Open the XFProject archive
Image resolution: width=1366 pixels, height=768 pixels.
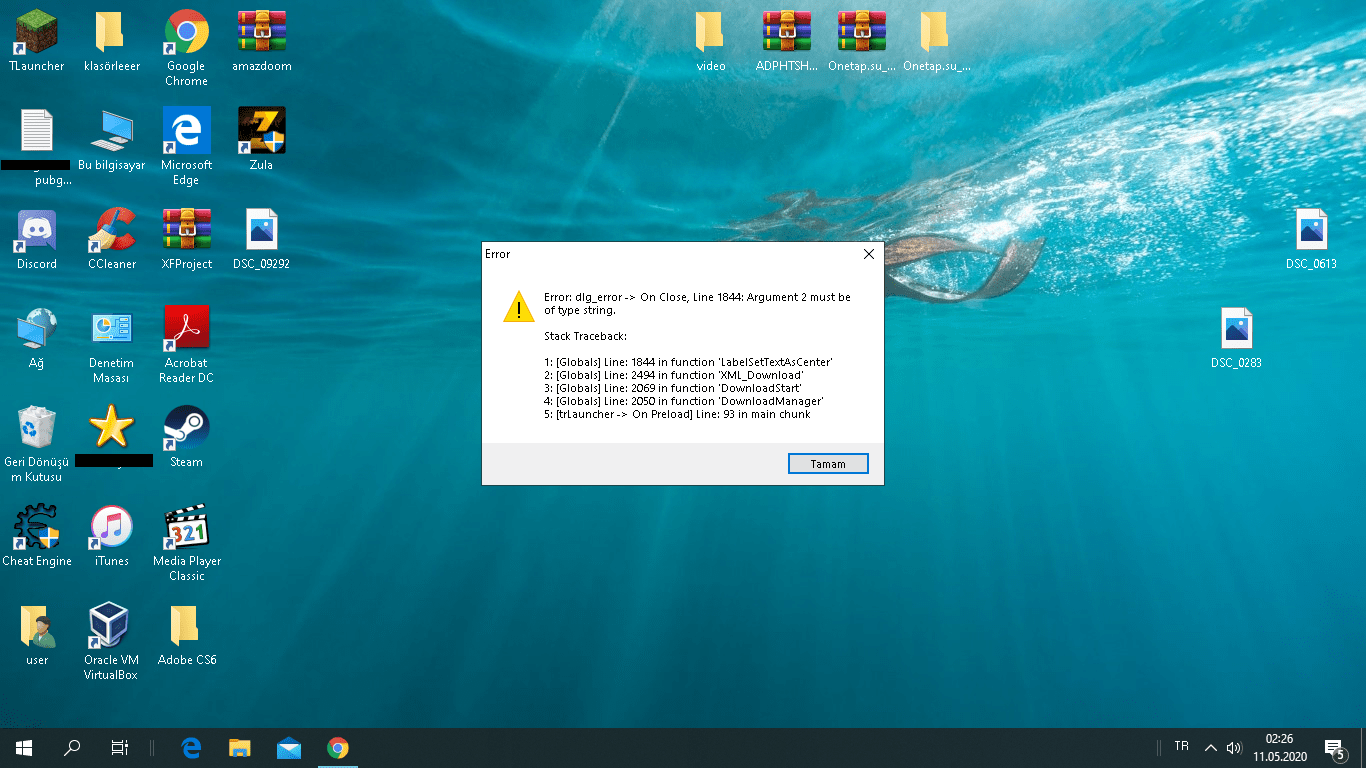186,240
